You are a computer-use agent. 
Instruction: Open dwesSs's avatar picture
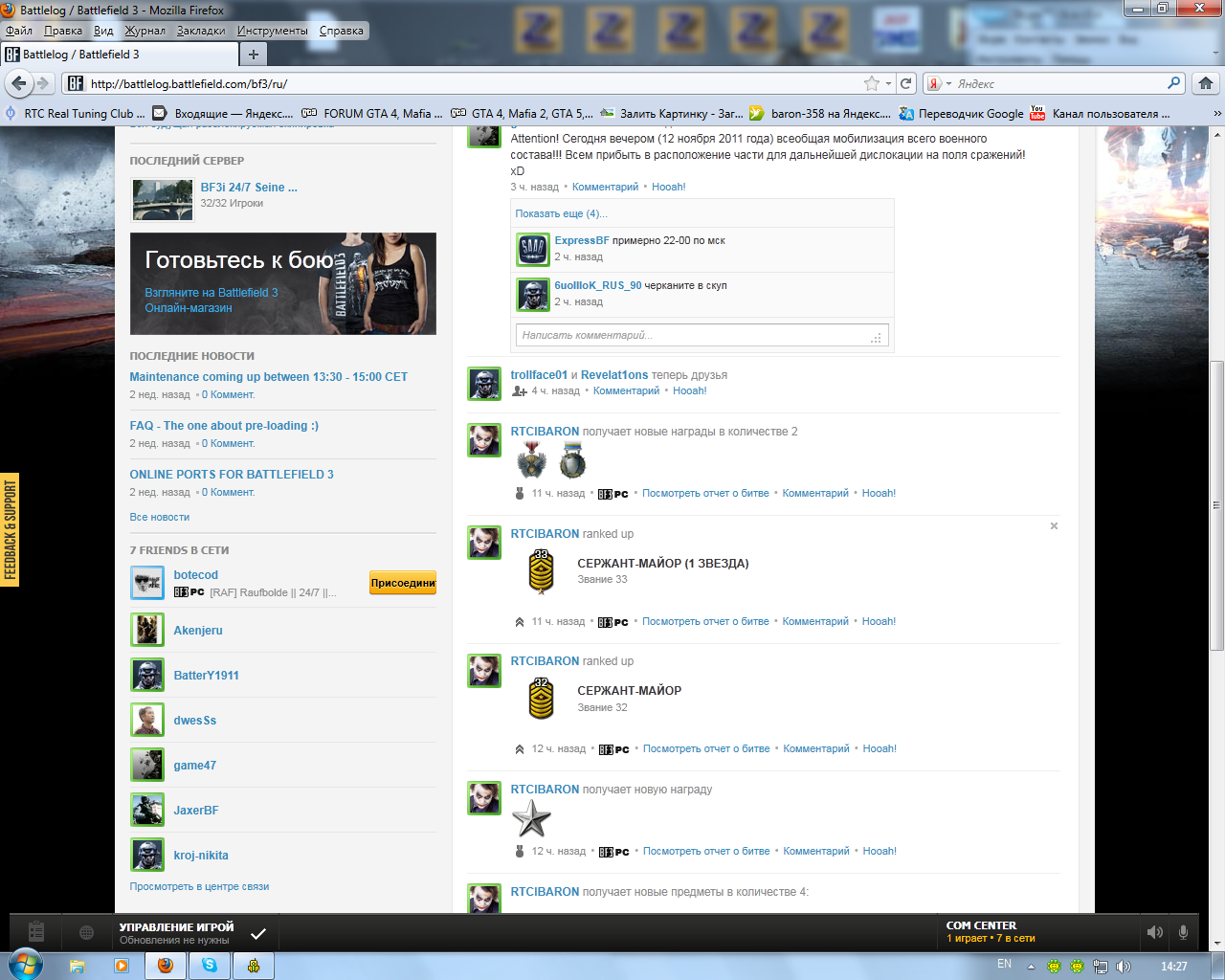147,720
